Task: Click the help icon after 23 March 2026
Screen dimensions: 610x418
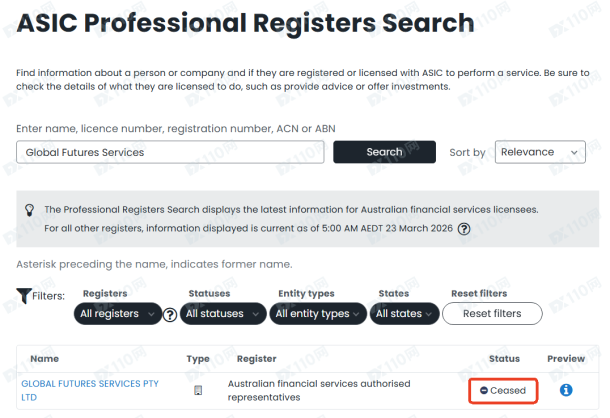Action: tap(464, 229)
